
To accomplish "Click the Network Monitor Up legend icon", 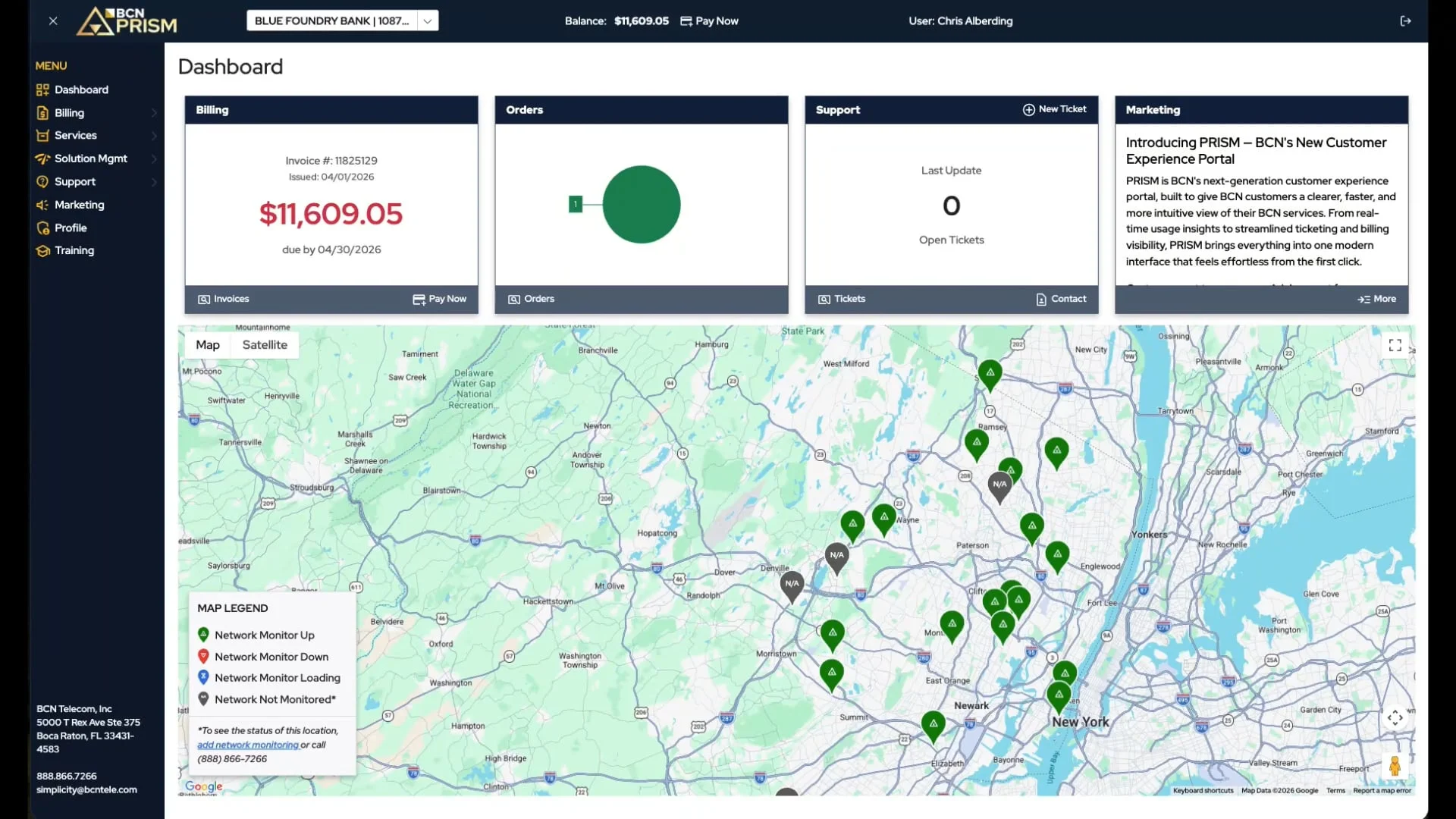I will [203, 635].
